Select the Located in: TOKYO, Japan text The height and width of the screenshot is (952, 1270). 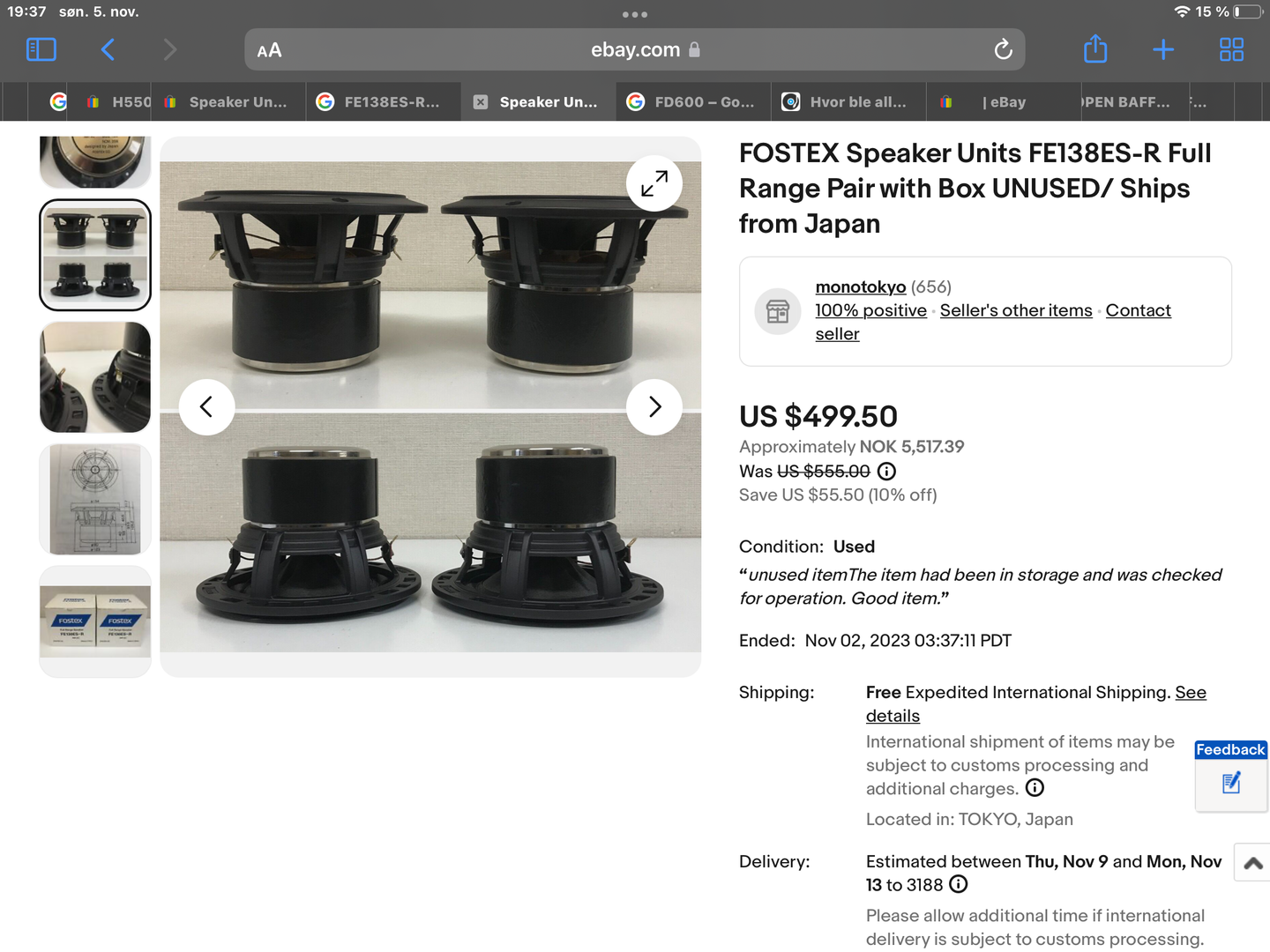tap(969, 819)
